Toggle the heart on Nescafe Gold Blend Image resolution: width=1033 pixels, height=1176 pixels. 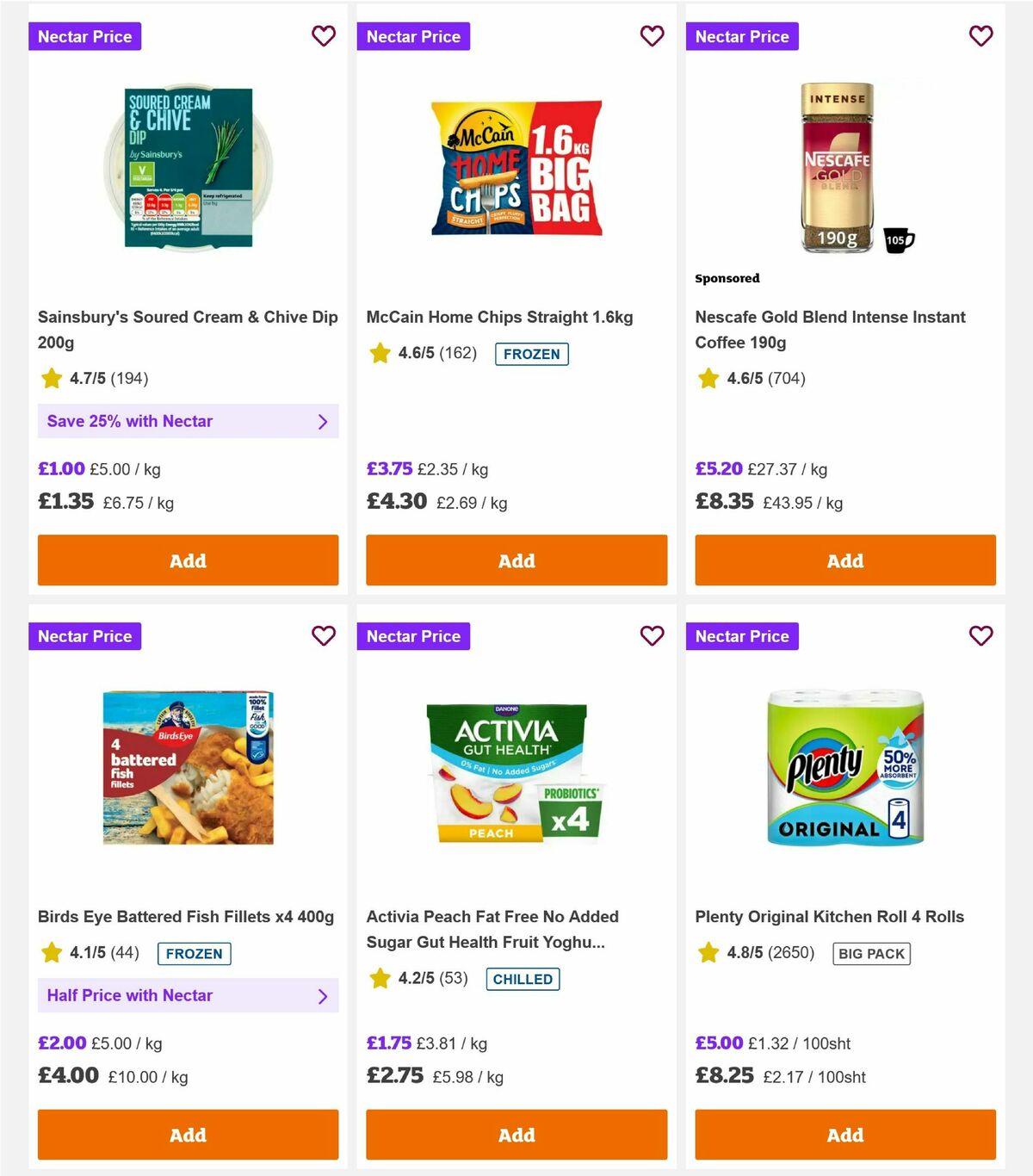(x=980, y=36)
